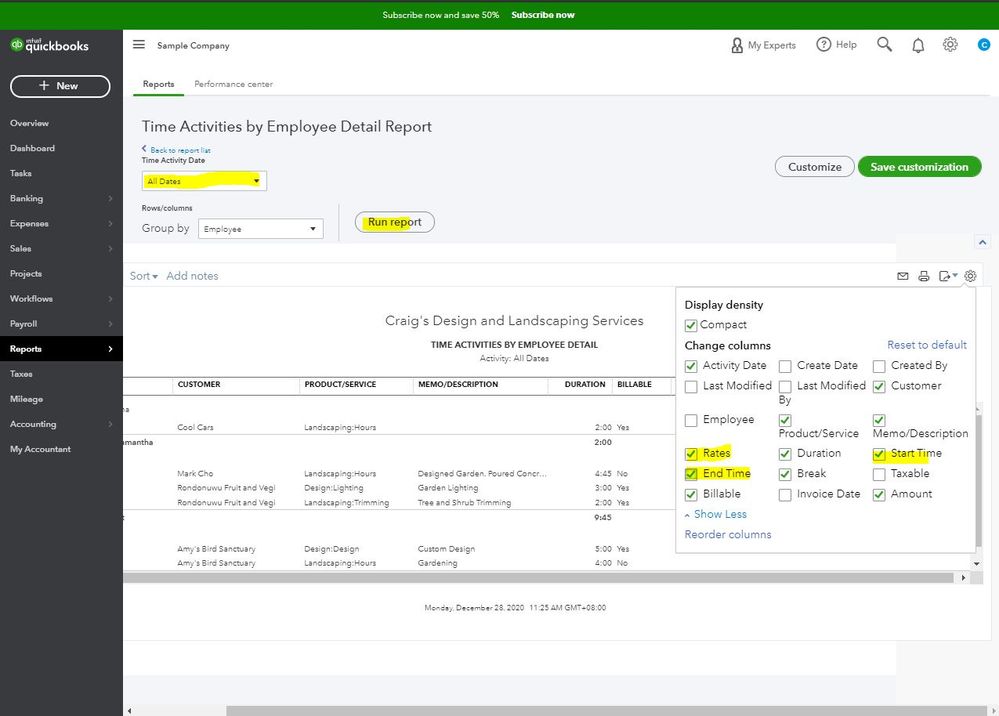Screen dimensions: 999x716
Task: Click the print report icon
Action: (x=924, y=276)
